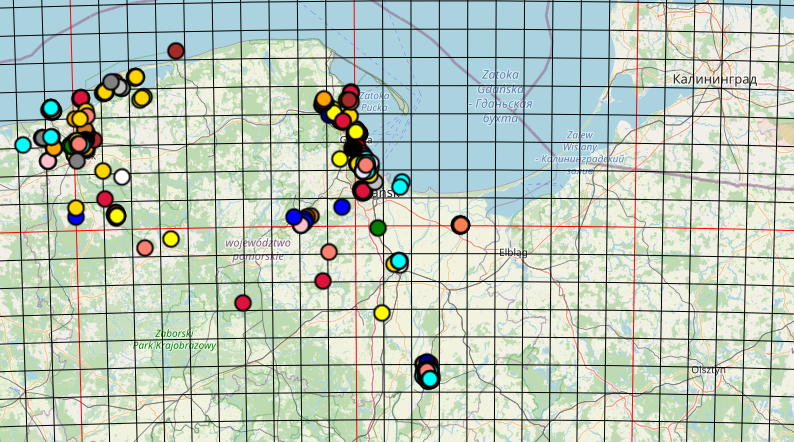
Task: Click the województwo pomorskie region label
Action: [x=258, y=249]
